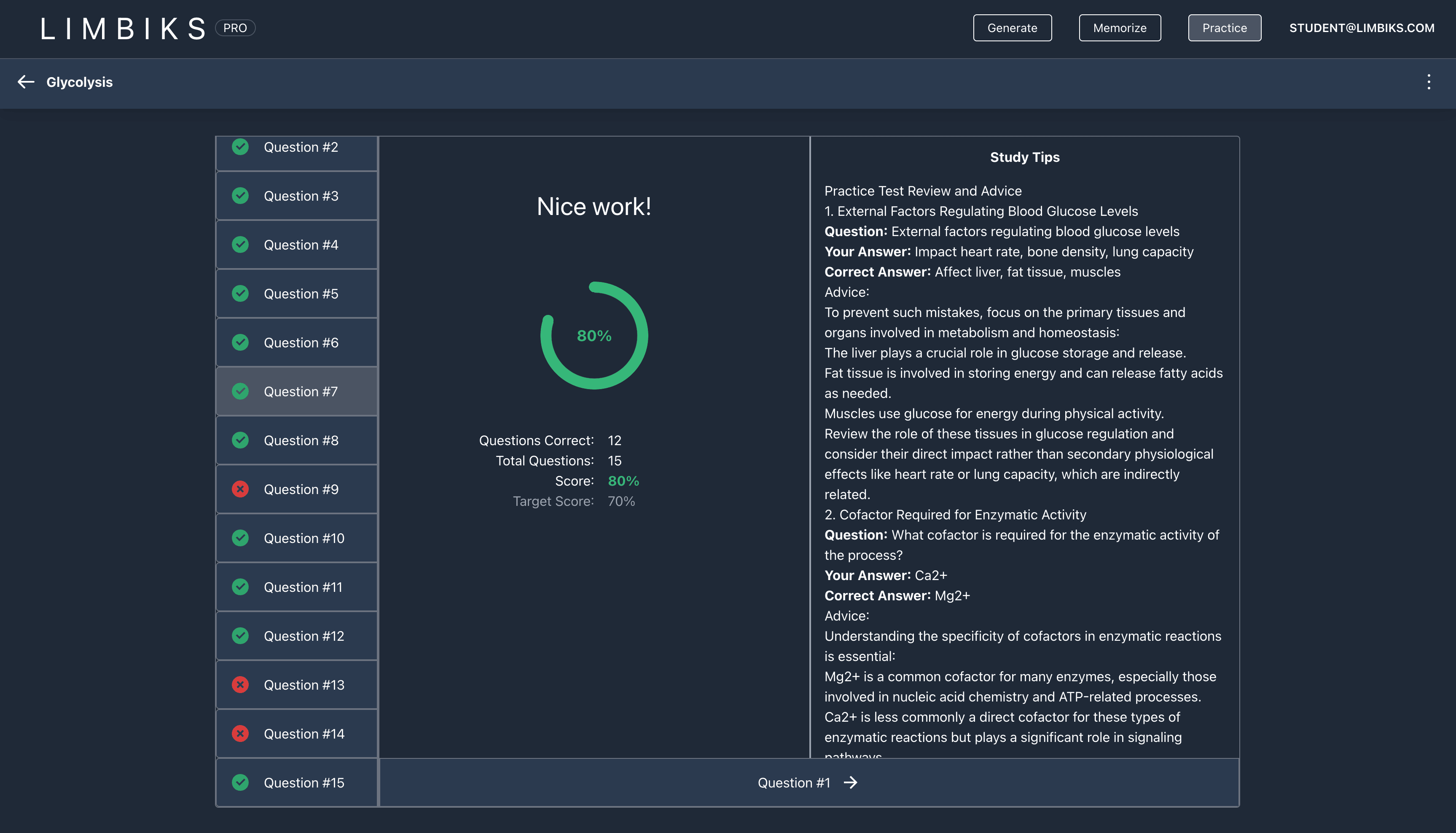Click the red X icon on Question #13

pyautogui.click(x=240, y=685)
